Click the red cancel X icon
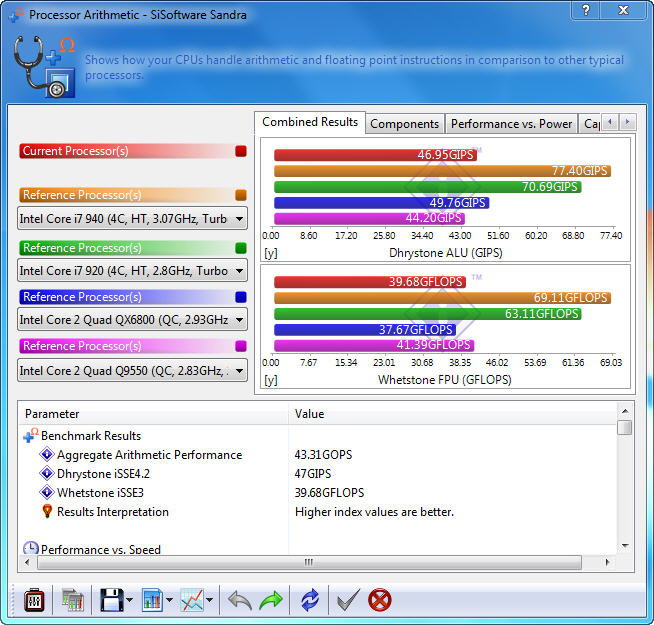This screenshot has width=654, height=625. click(380, 601)
